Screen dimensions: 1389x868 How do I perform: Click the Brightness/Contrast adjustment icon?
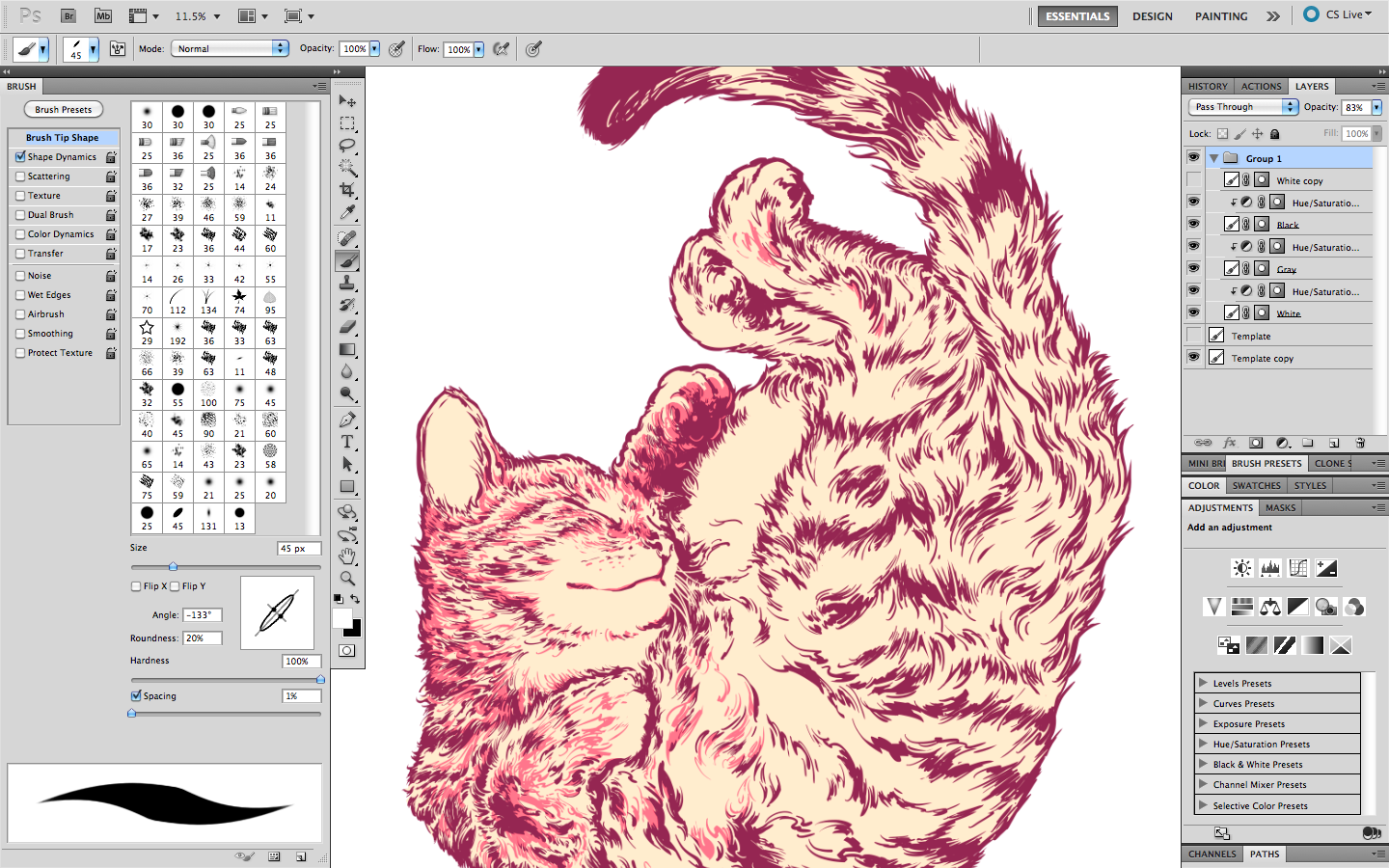click(1242, 568)
